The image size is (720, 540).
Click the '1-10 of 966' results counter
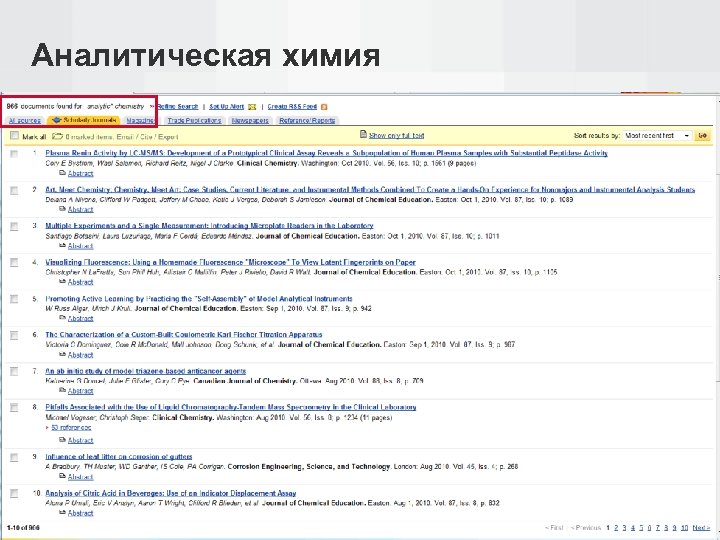click(x=23, y=528)
